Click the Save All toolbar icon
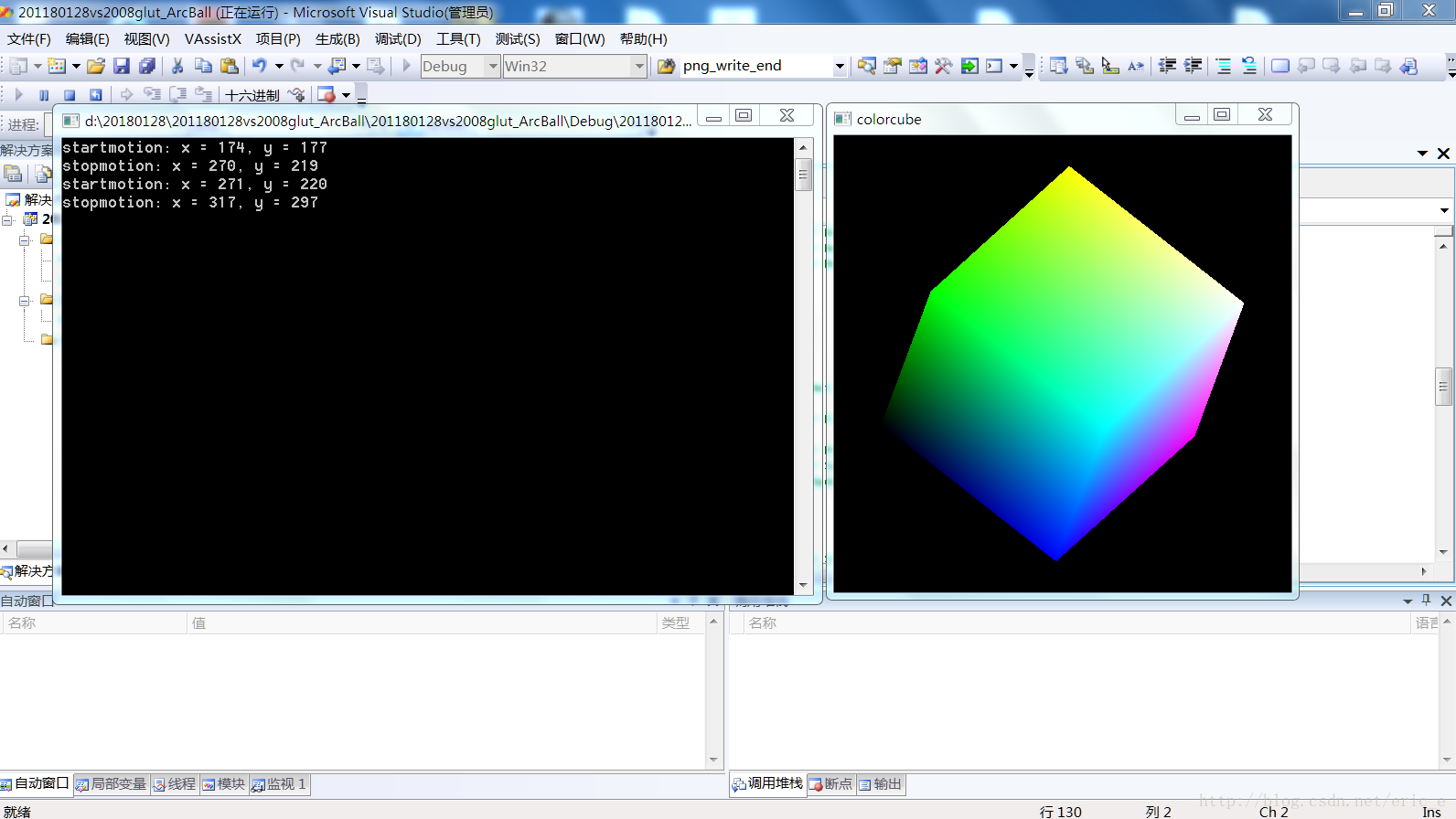 click(146, 66)
